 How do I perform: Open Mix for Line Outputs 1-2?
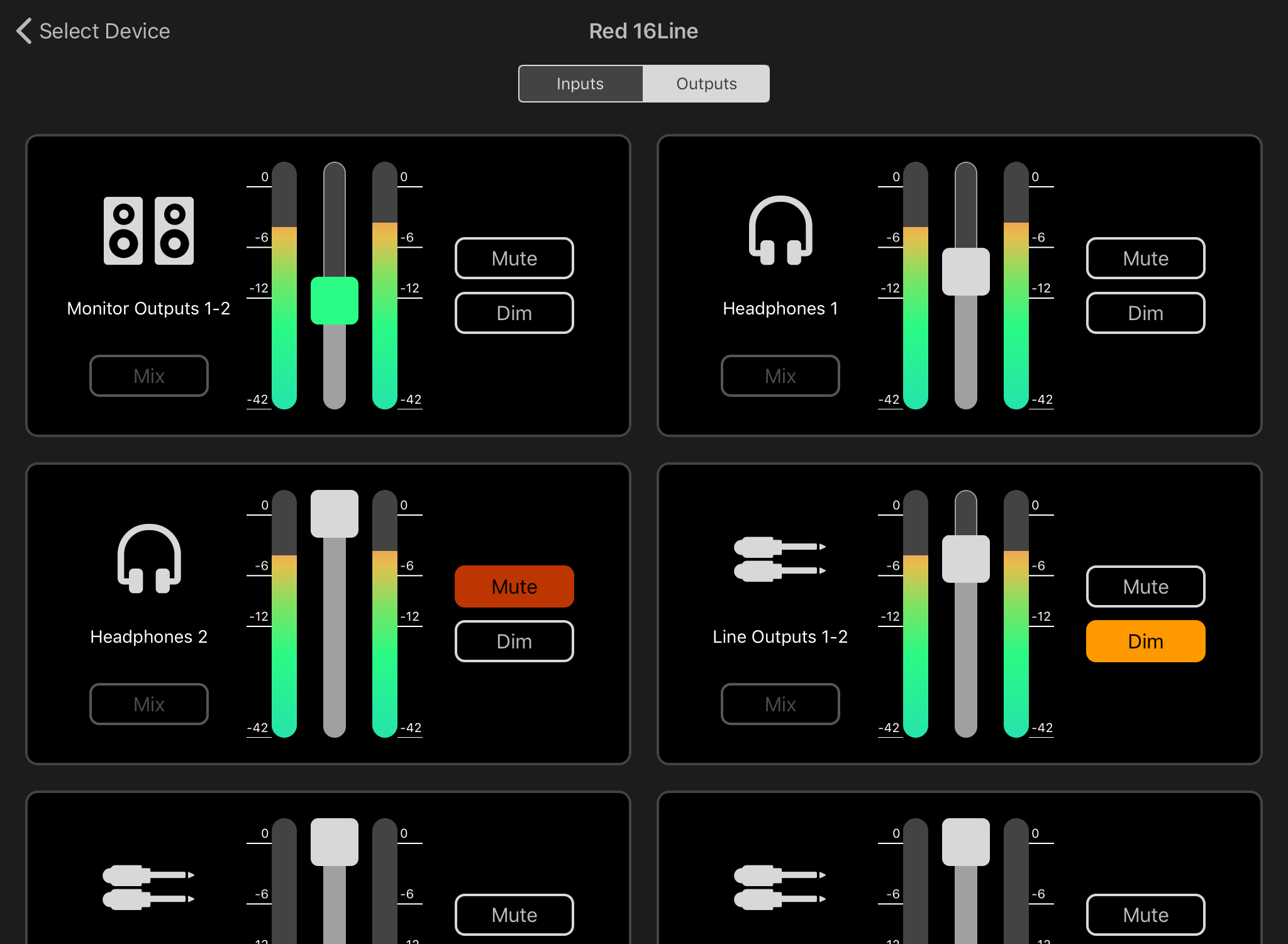780,704
